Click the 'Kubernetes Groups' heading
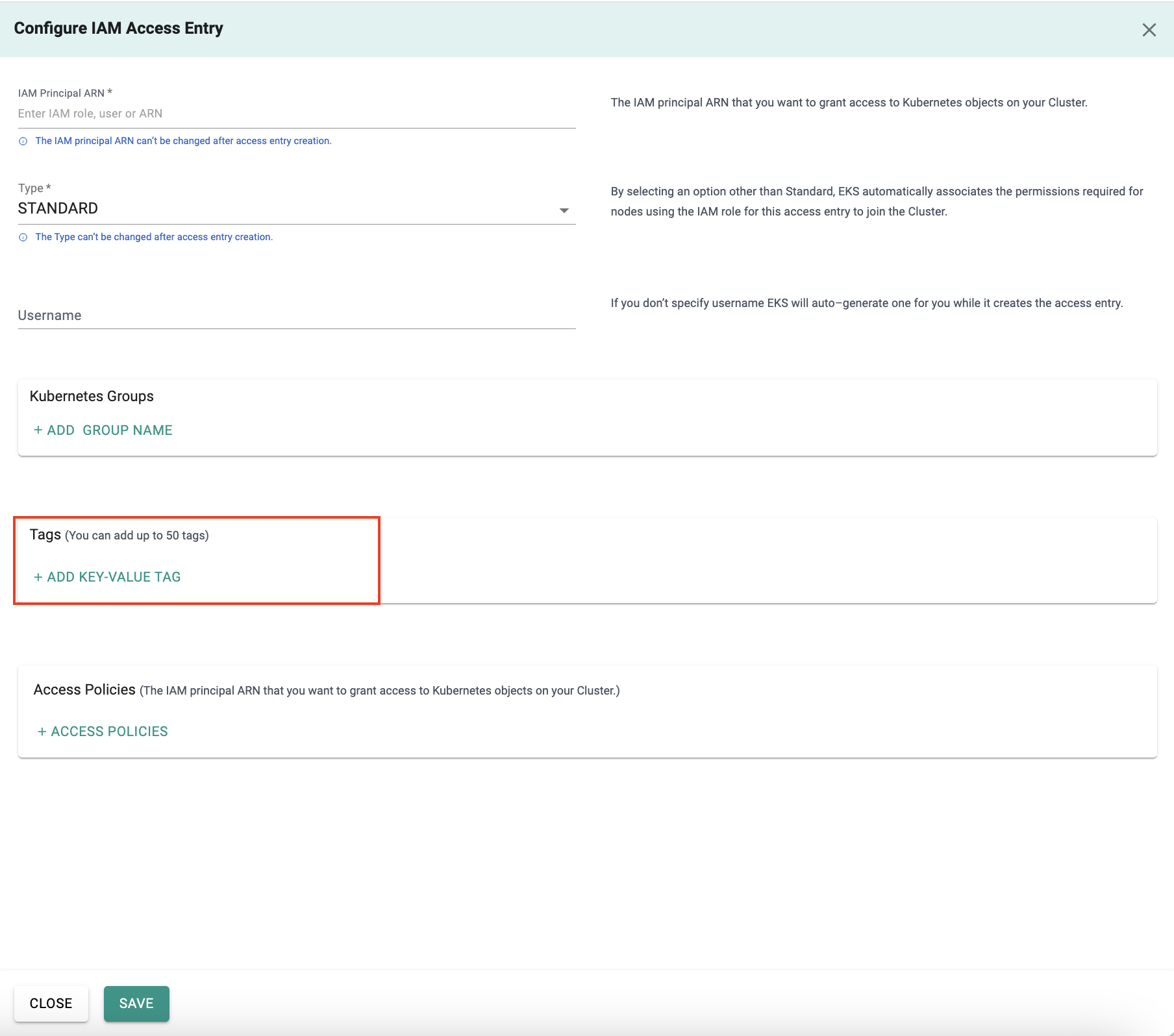 tap(92, 397)
